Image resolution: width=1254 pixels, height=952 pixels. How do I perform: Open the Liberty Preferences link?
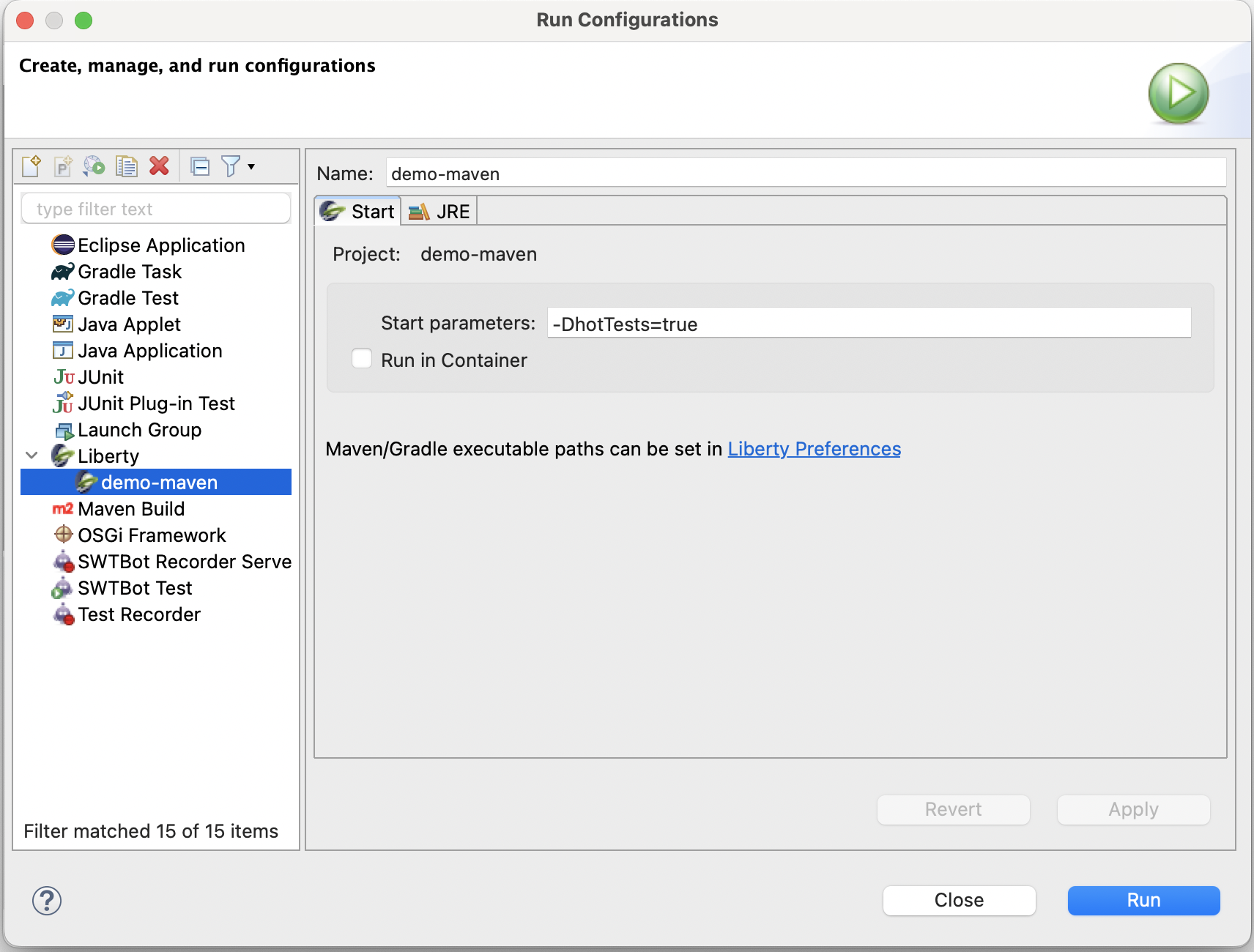tap(815, 449)
